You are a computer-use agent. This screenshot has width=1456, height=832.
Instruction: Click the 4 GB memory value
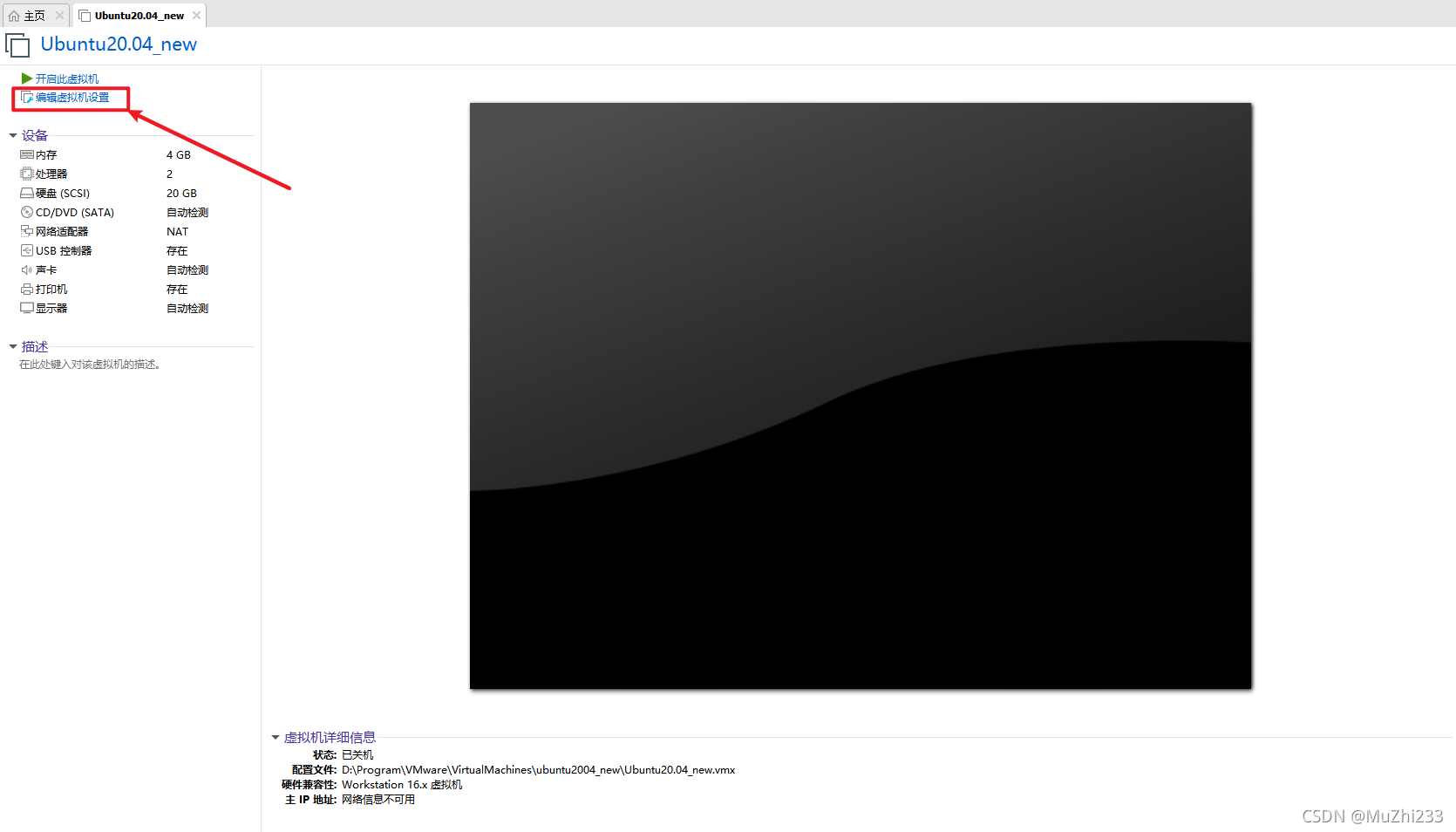[x=179, y=155]
